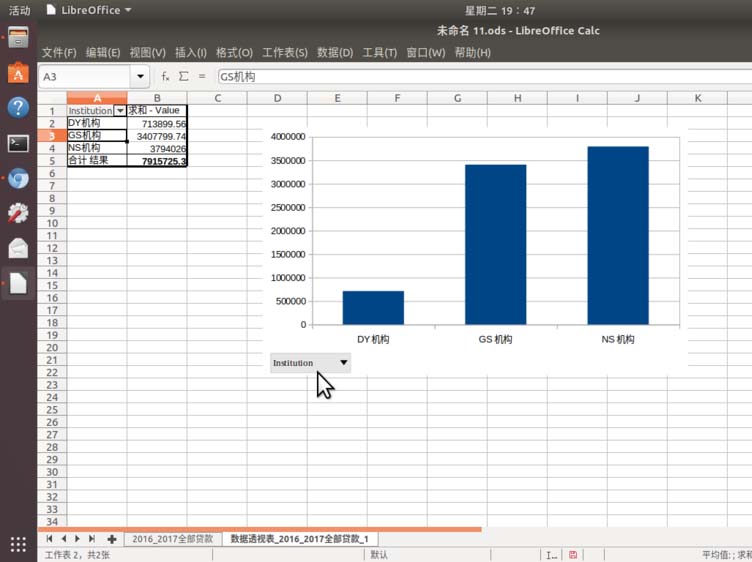
Task: Click the Function Wizard fx icon
Action: coord(165,76)
